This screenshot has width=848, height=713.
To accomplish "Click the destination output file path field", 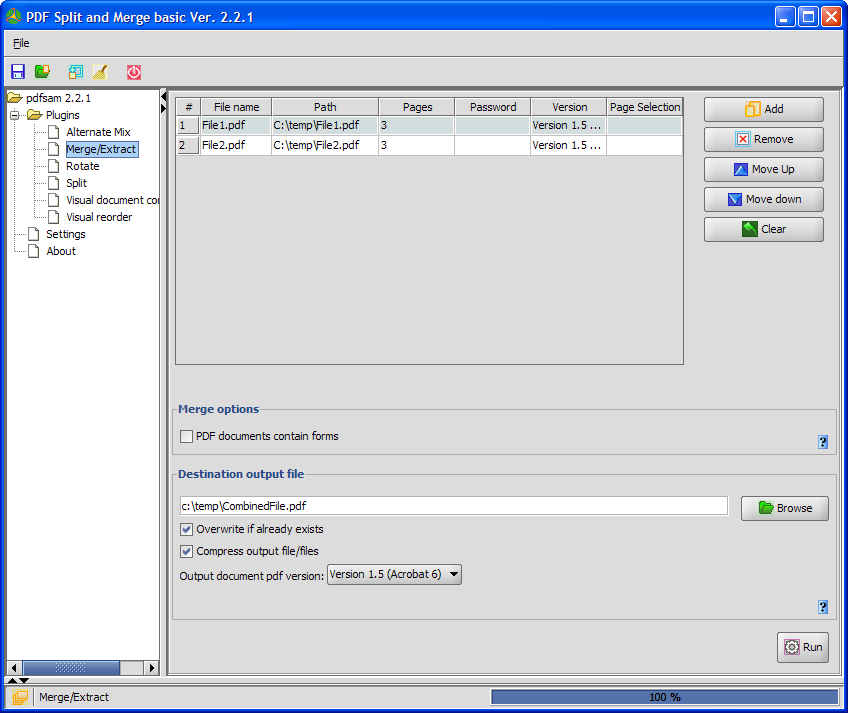I will pyautogui.click(x=453, y=506).
